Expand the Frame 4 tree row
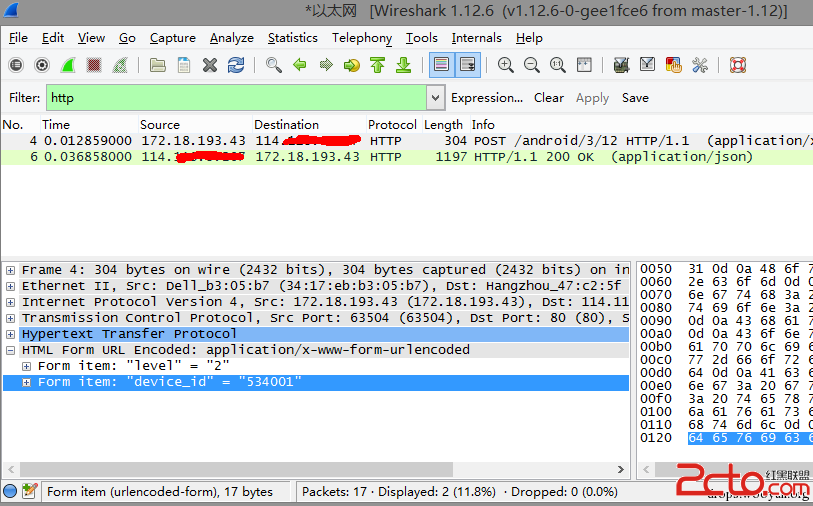This screenshot has width=813, height=506. pos(10,270)
